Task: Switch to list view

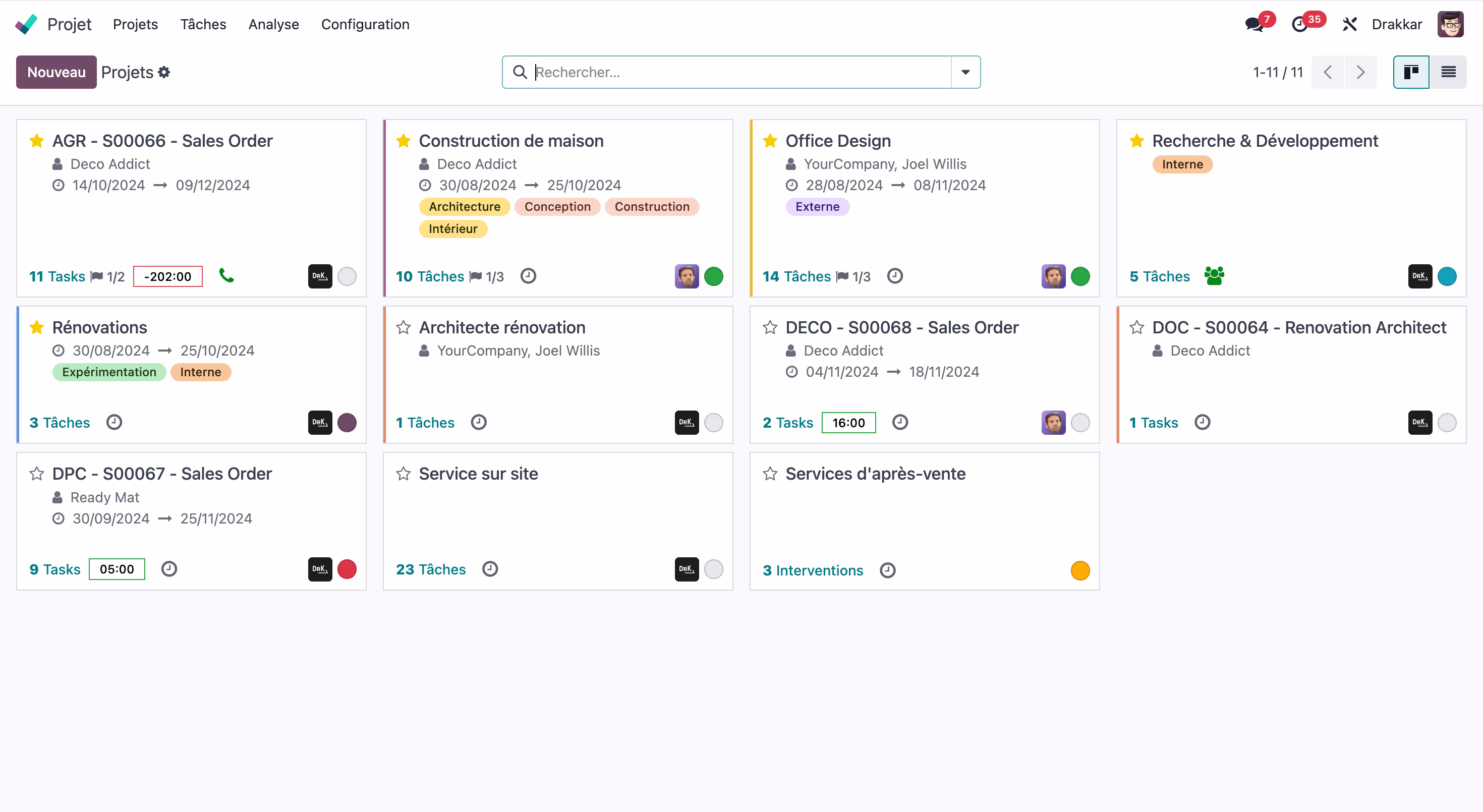Action: [x=1448, y=72]
